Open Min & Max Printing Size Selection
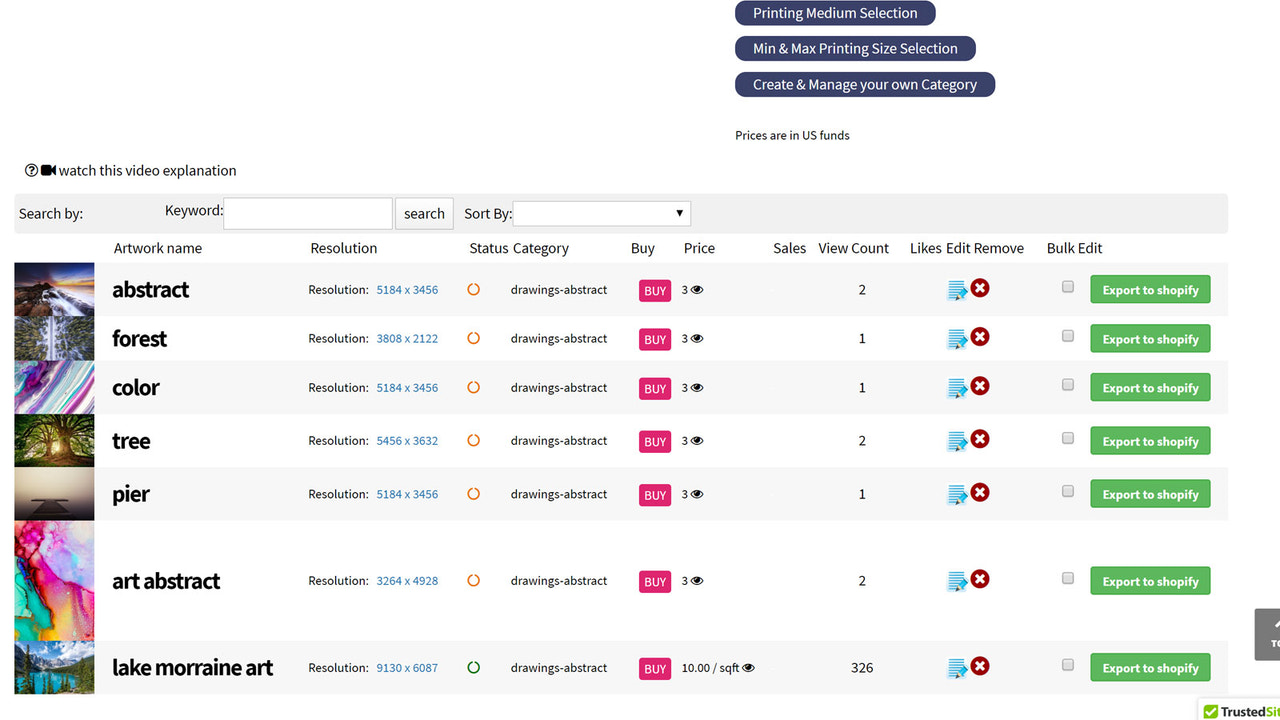Image resolution: width=1280 pixels, height=720 pixels. point(855,48)
